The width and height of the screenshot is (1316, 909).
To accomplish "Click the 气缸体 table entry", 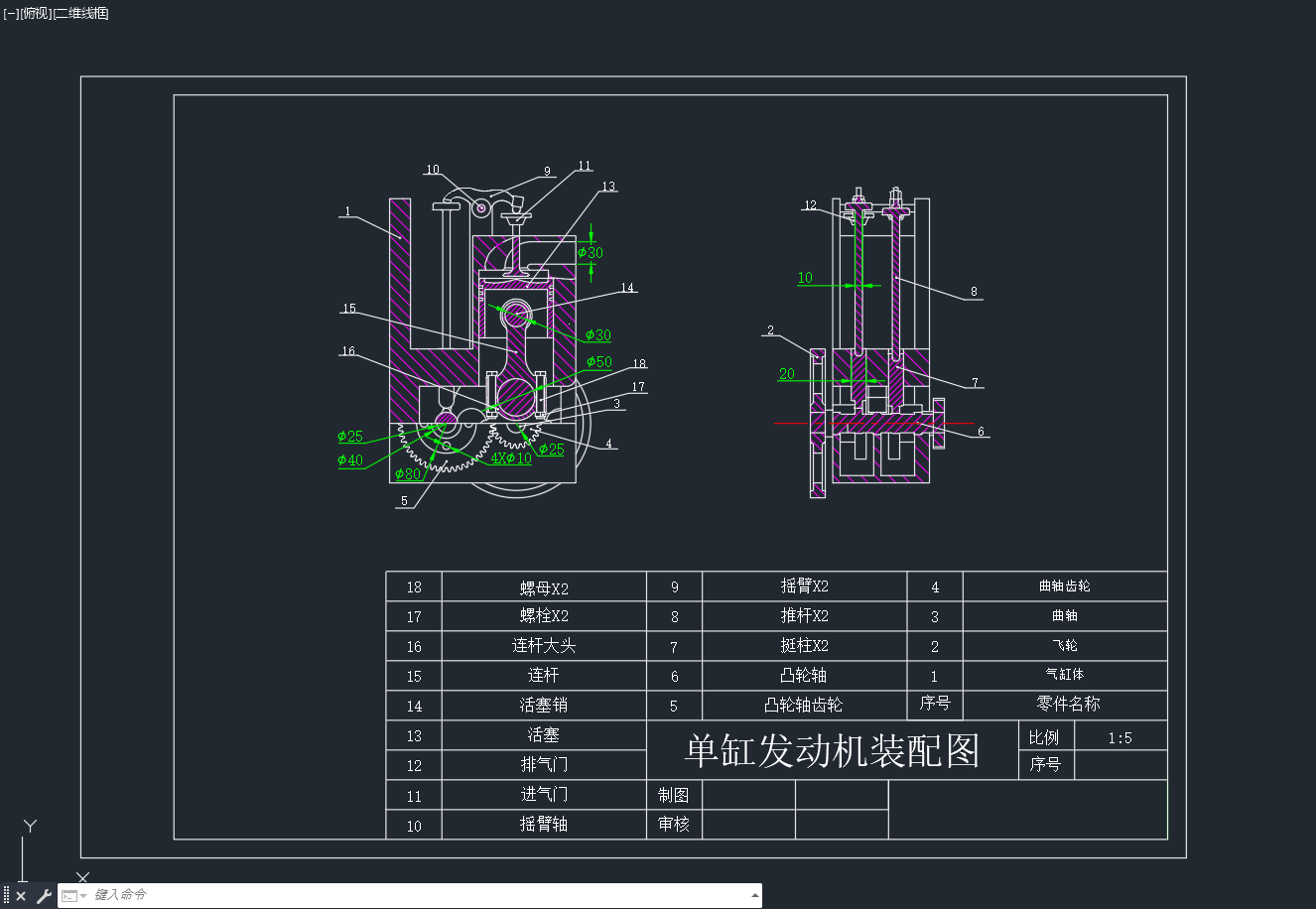I will point(1065,675).
